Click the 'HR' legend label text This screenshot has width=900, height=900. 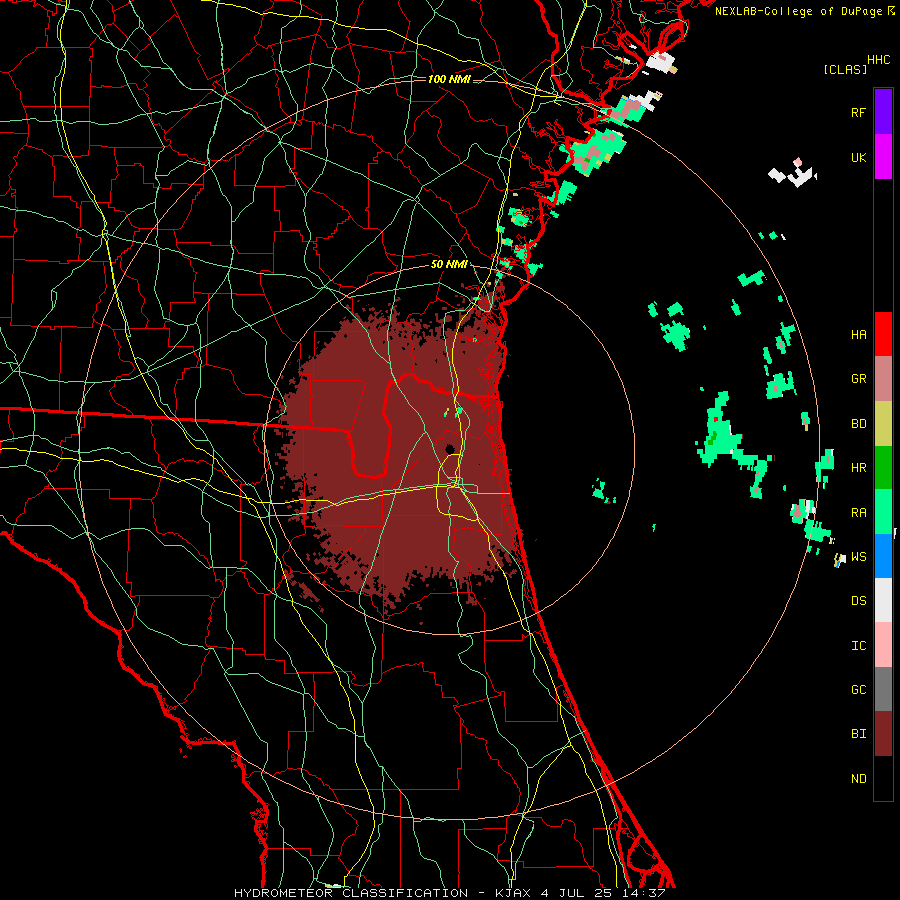point(858,468)
